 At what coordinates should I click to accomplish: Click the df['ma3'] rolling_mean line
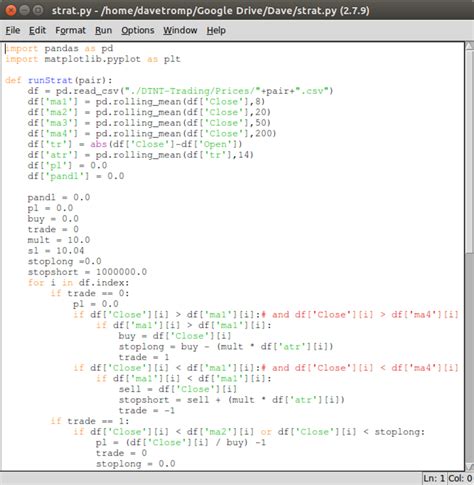click(149, 123)
